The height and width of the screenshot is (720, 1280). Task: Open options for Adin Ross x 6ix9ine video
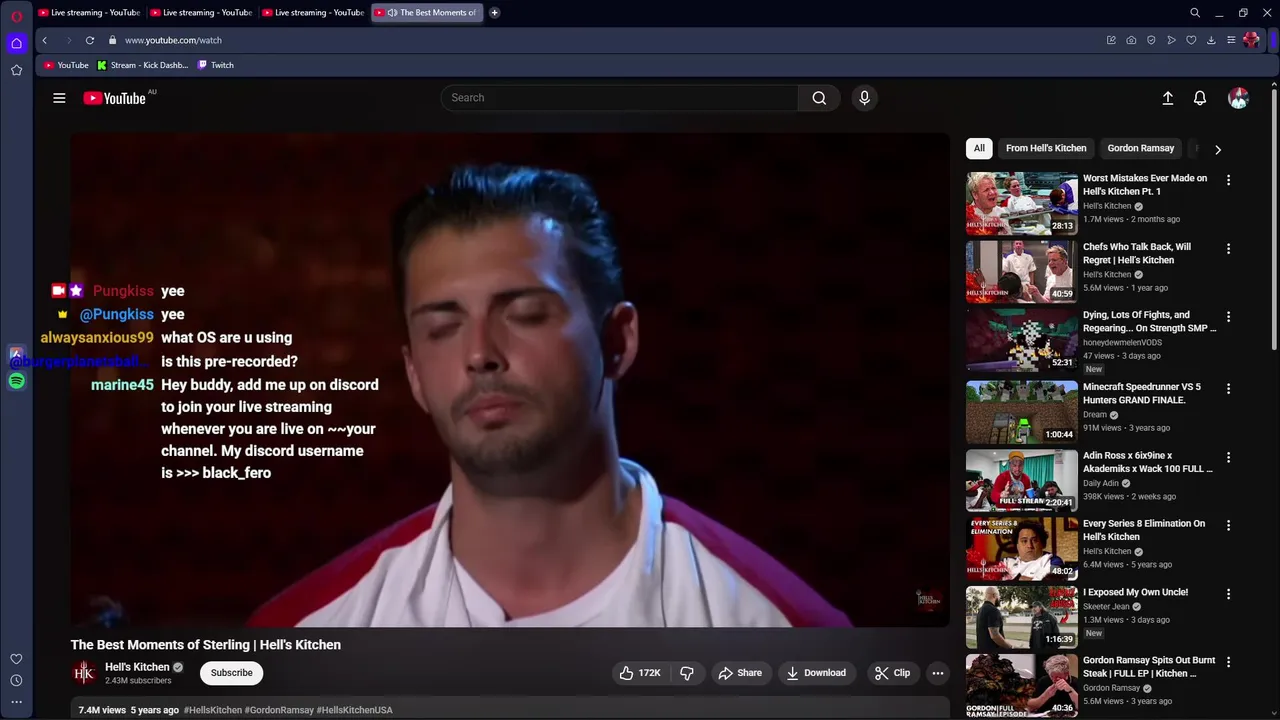pos(1228,457)
